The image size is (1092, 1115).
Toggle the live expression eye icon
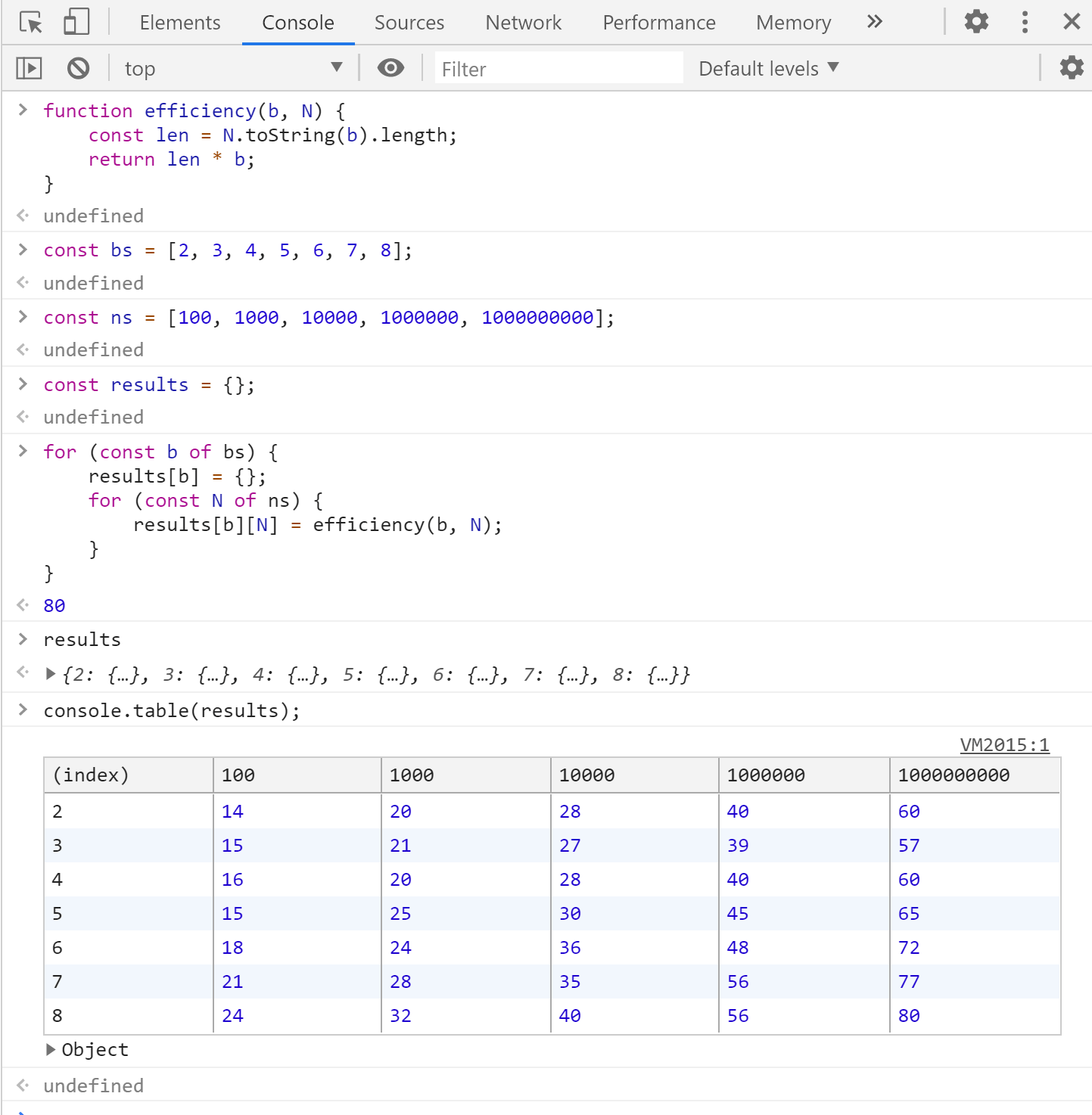pyautogui.click(x=390, y=68)
